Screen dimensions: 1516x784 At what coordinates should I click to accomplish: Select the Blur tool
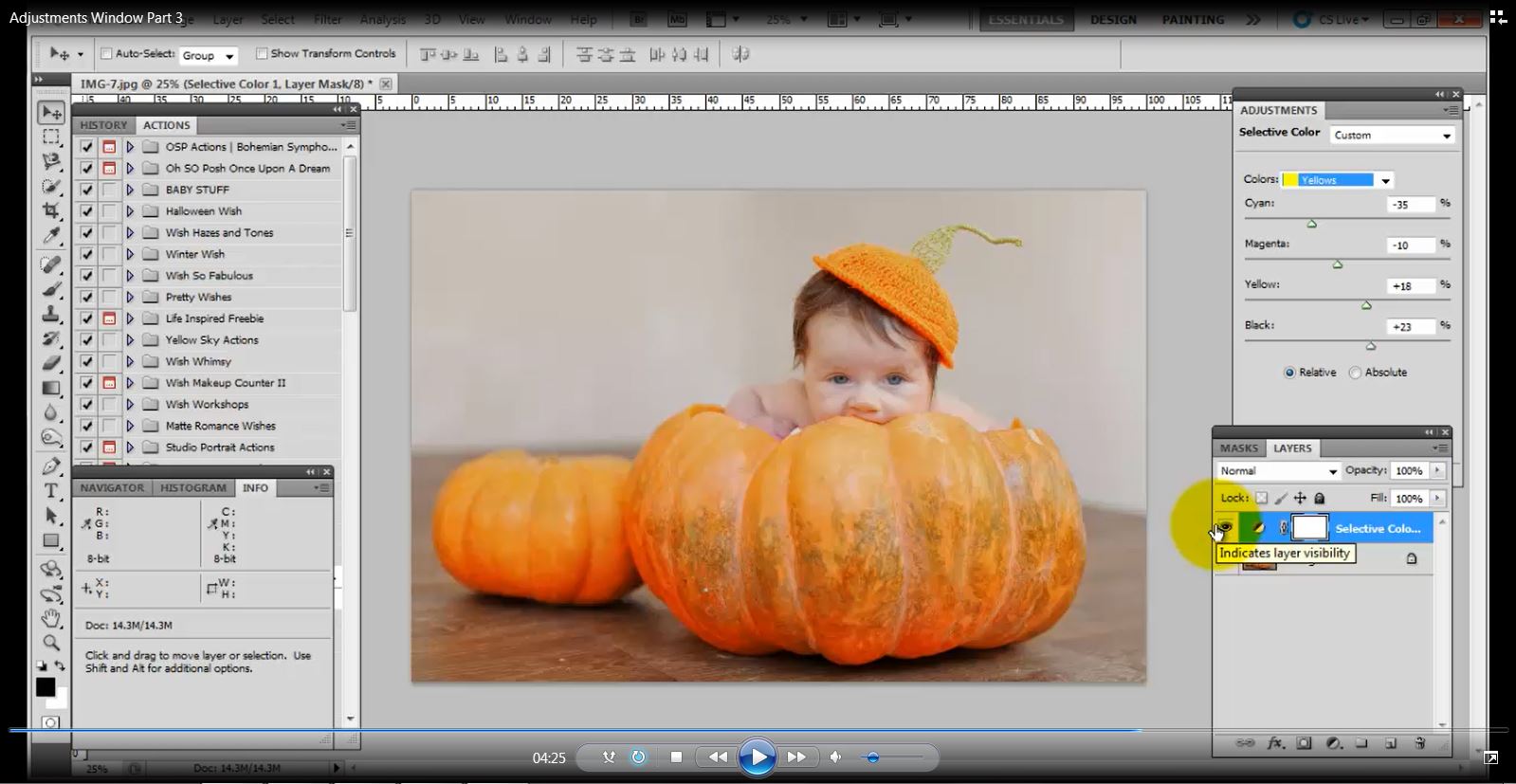point(51,412)
